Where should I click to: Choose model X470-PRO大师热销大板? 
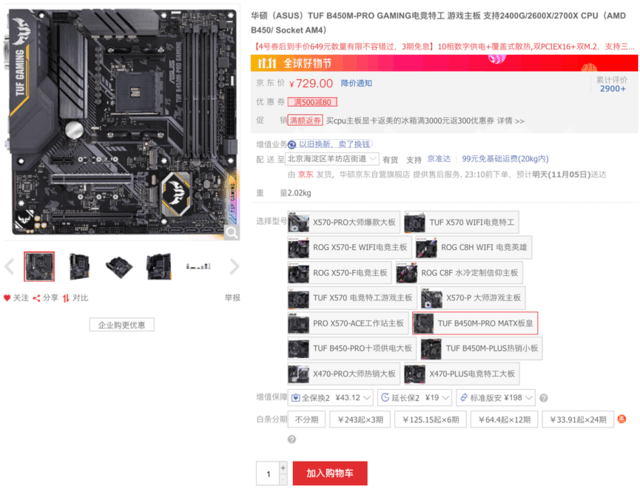point(344,374)
